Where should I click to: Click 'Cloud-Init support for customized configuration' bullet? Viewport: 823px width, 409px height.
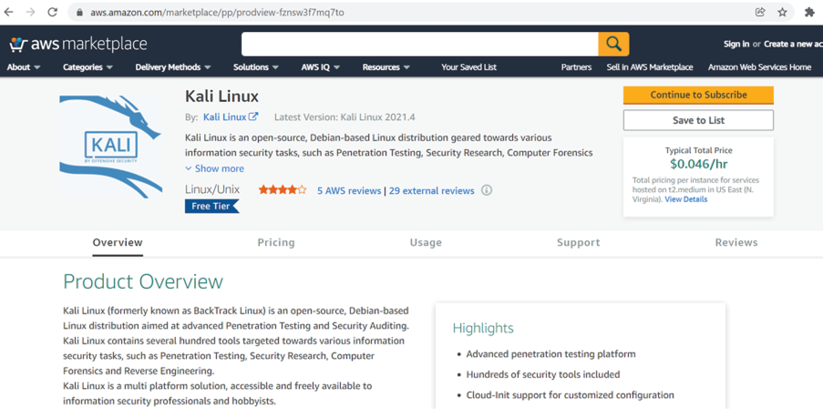(x=570, y=395)
